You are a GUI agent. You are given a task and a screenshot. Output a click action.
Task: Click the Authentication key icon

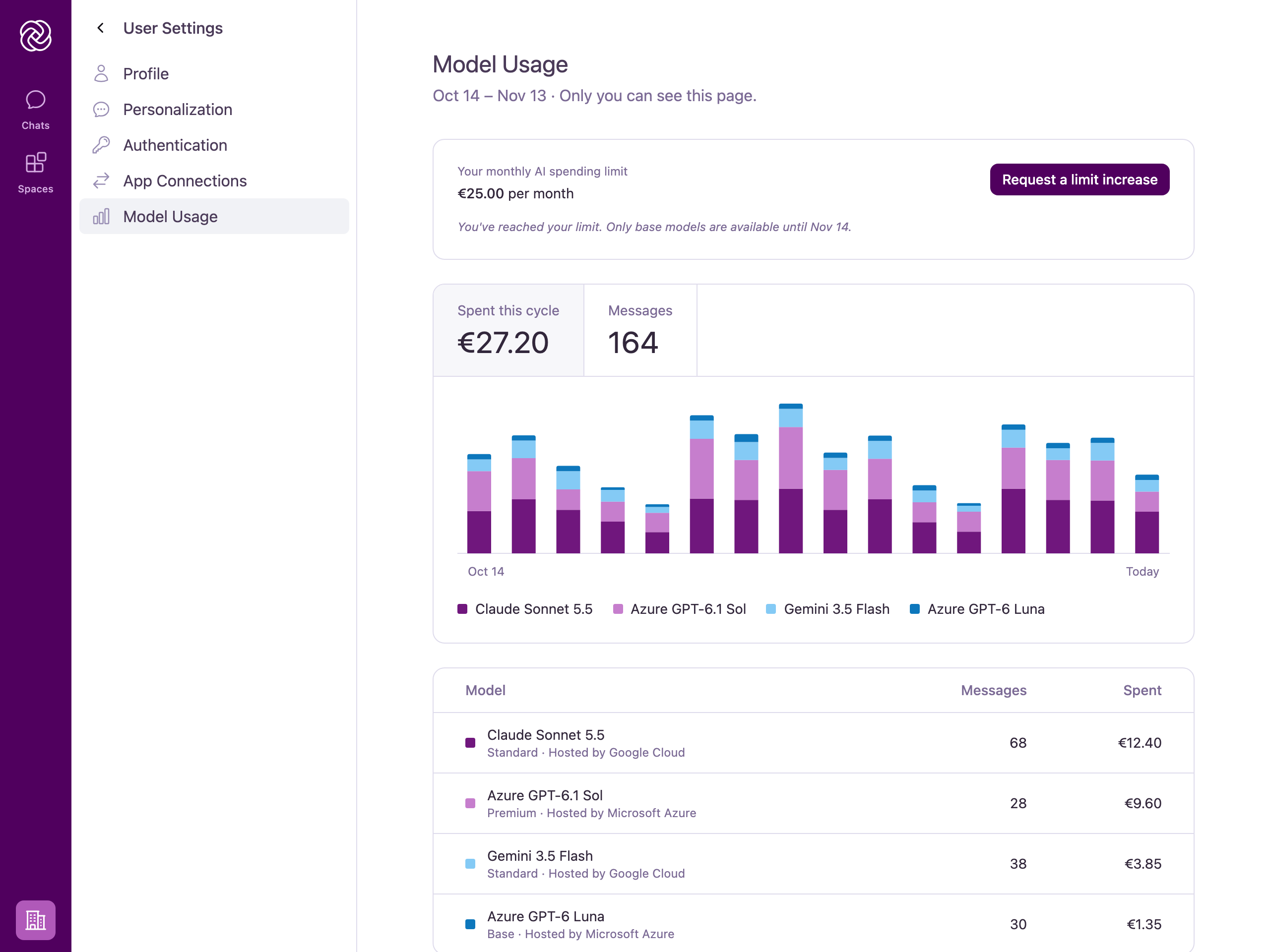101,145
